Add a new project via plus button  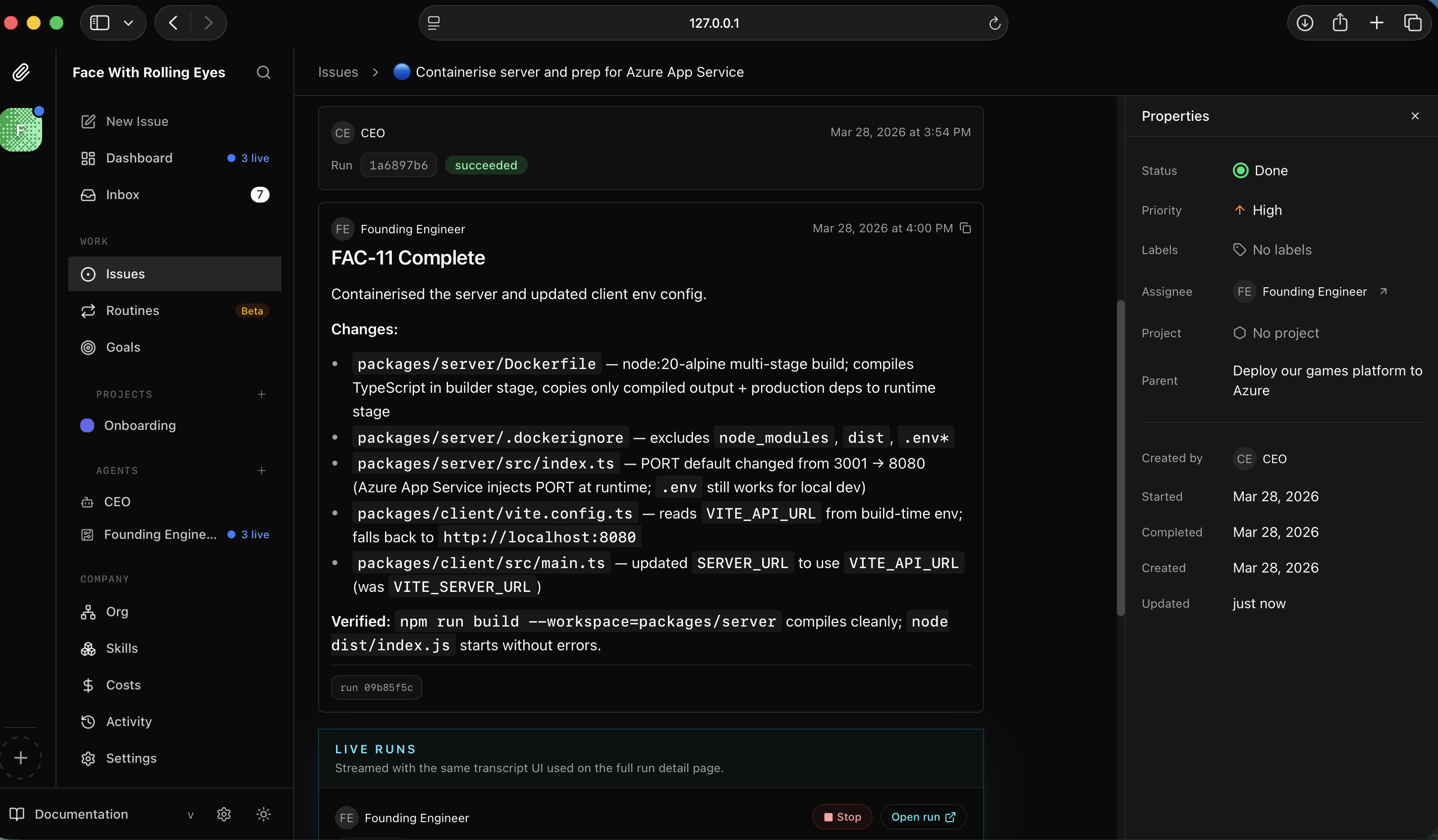(x=261, y=394)
